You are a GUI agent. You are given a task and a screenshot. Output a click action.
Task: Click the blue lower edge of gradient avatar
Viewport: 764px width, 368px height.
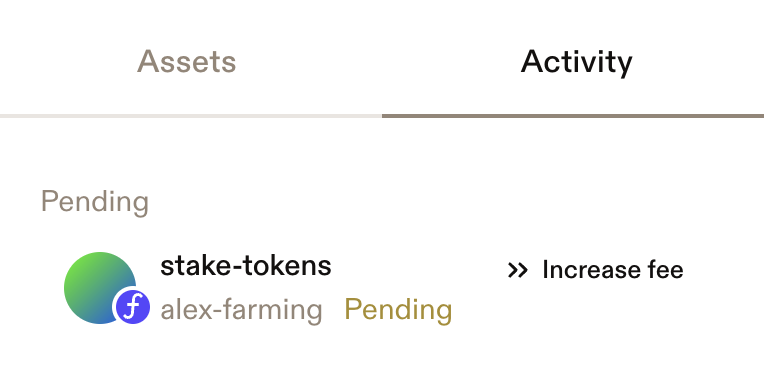click(100, 319)
